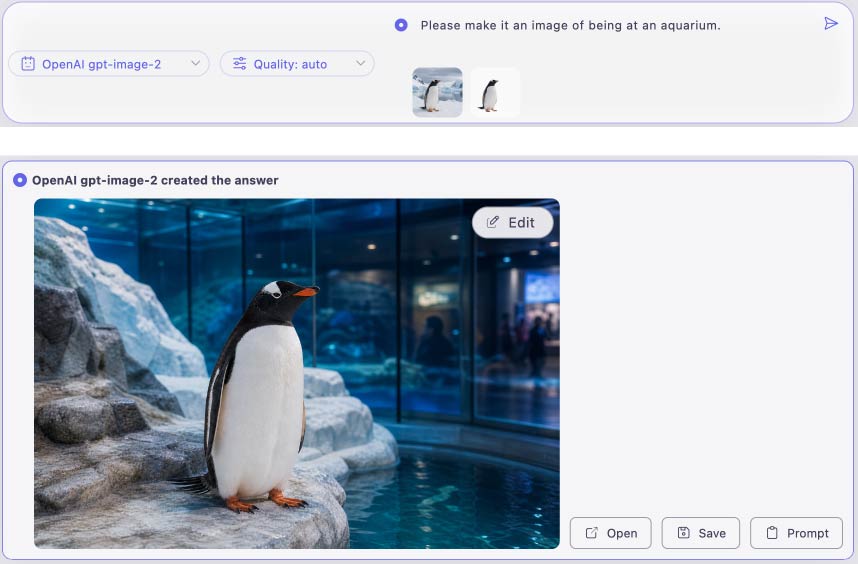Send the prompt with paper plane icon
This screenshot has width=858, height=564.
click(831, 24)
